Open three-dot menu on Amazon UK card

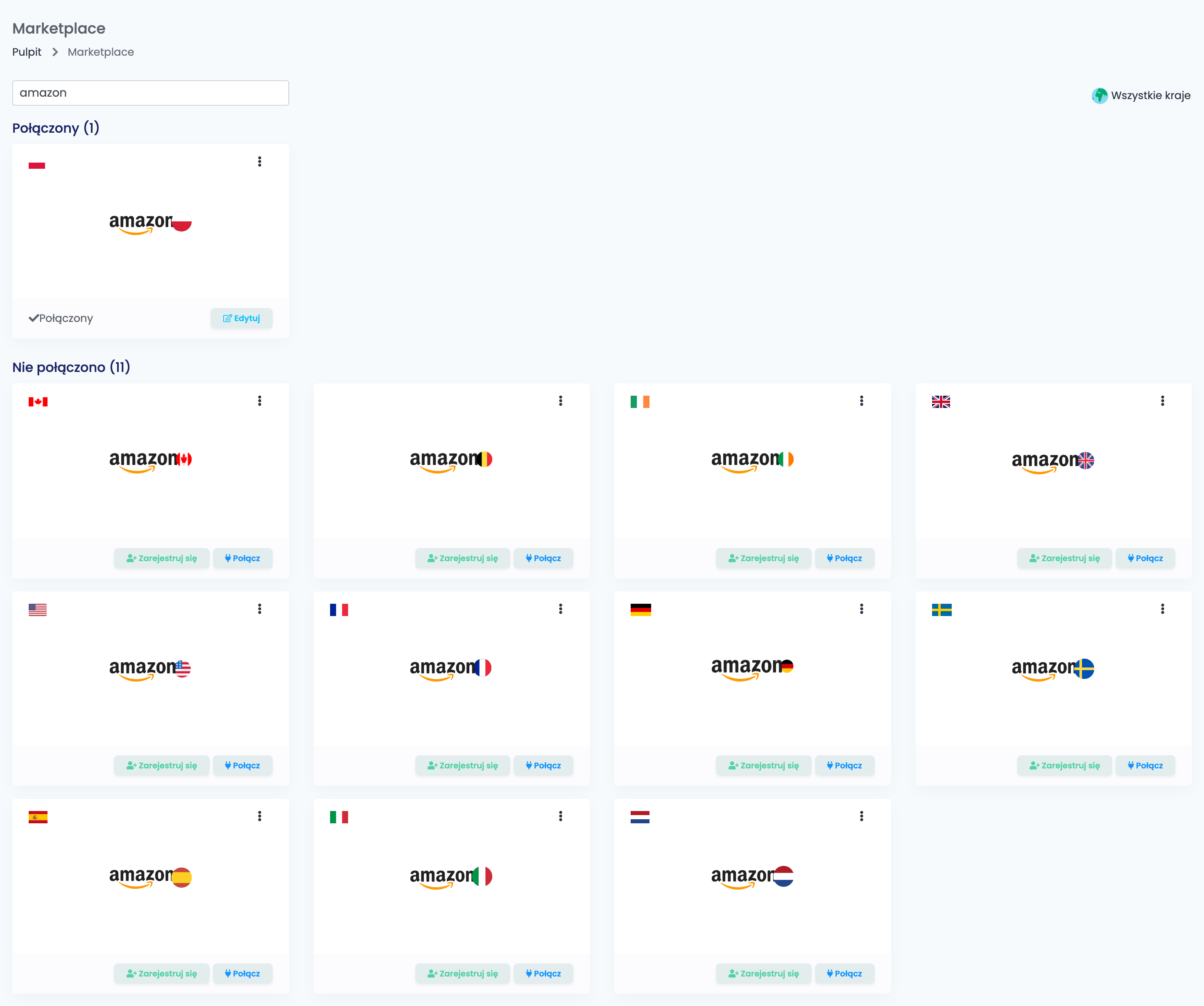pos(1162,400)
